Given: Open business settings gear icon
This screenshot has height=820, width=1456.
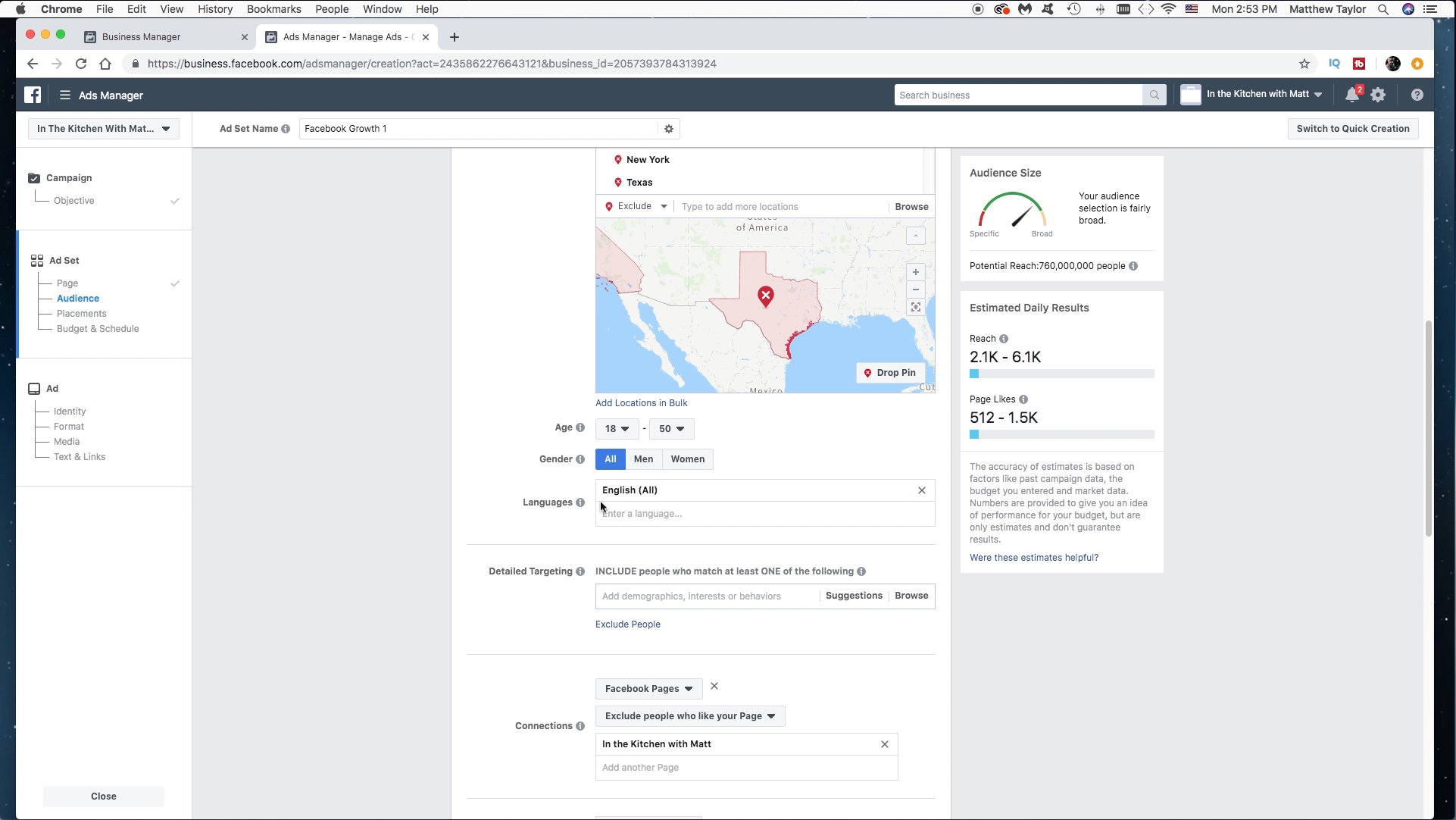Looking at the screenshot, I should point(1378,95).
